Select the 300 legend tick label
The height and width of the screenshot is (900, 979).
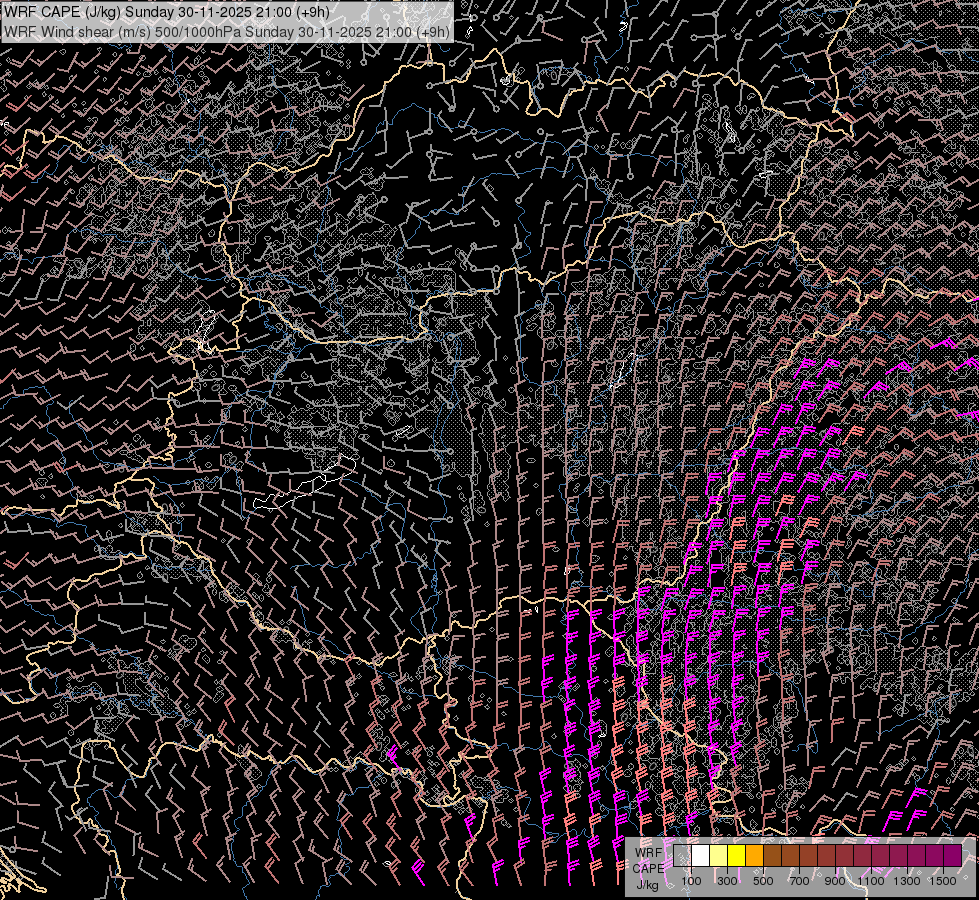pos(727,881)
